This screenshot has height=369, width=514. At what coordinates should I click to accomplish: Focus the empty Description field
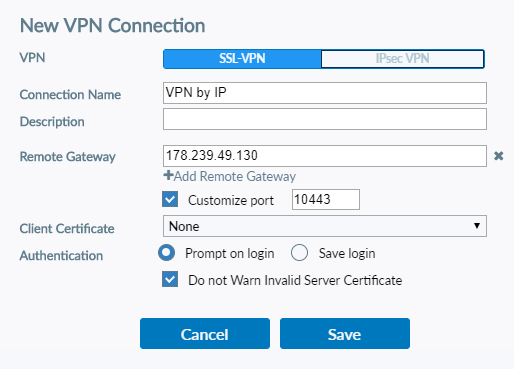tap(325, 119)
